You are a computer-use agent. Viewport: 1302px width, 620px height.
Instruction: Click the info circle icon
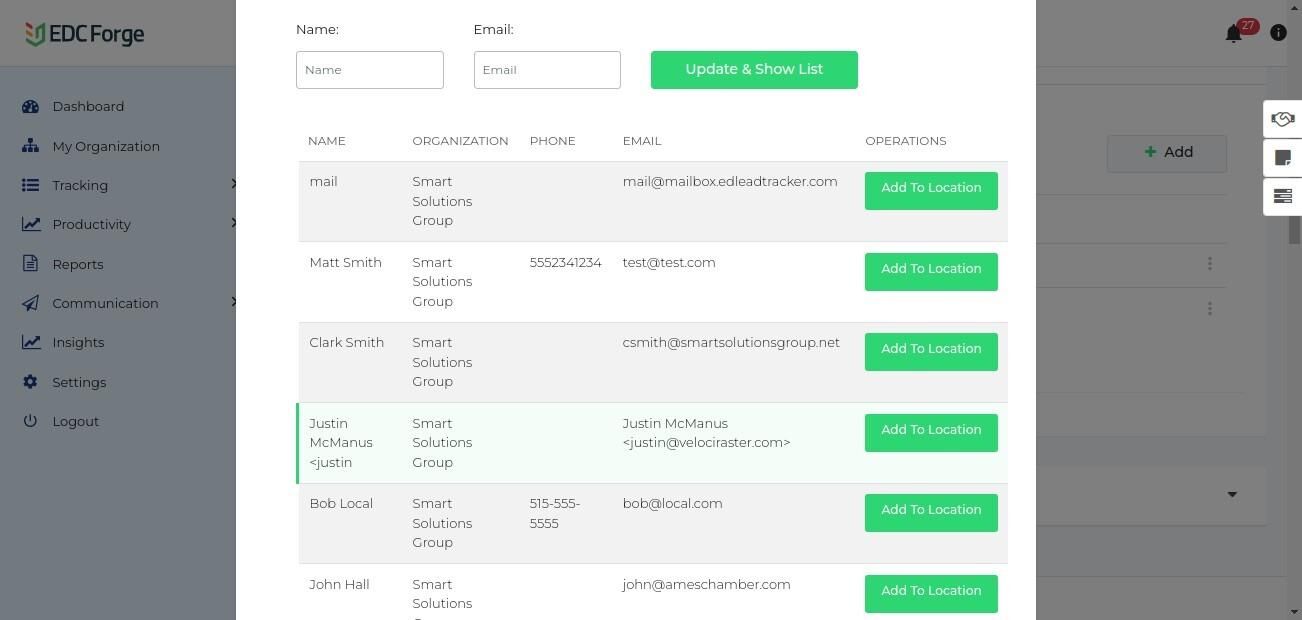click(1278, 33)
